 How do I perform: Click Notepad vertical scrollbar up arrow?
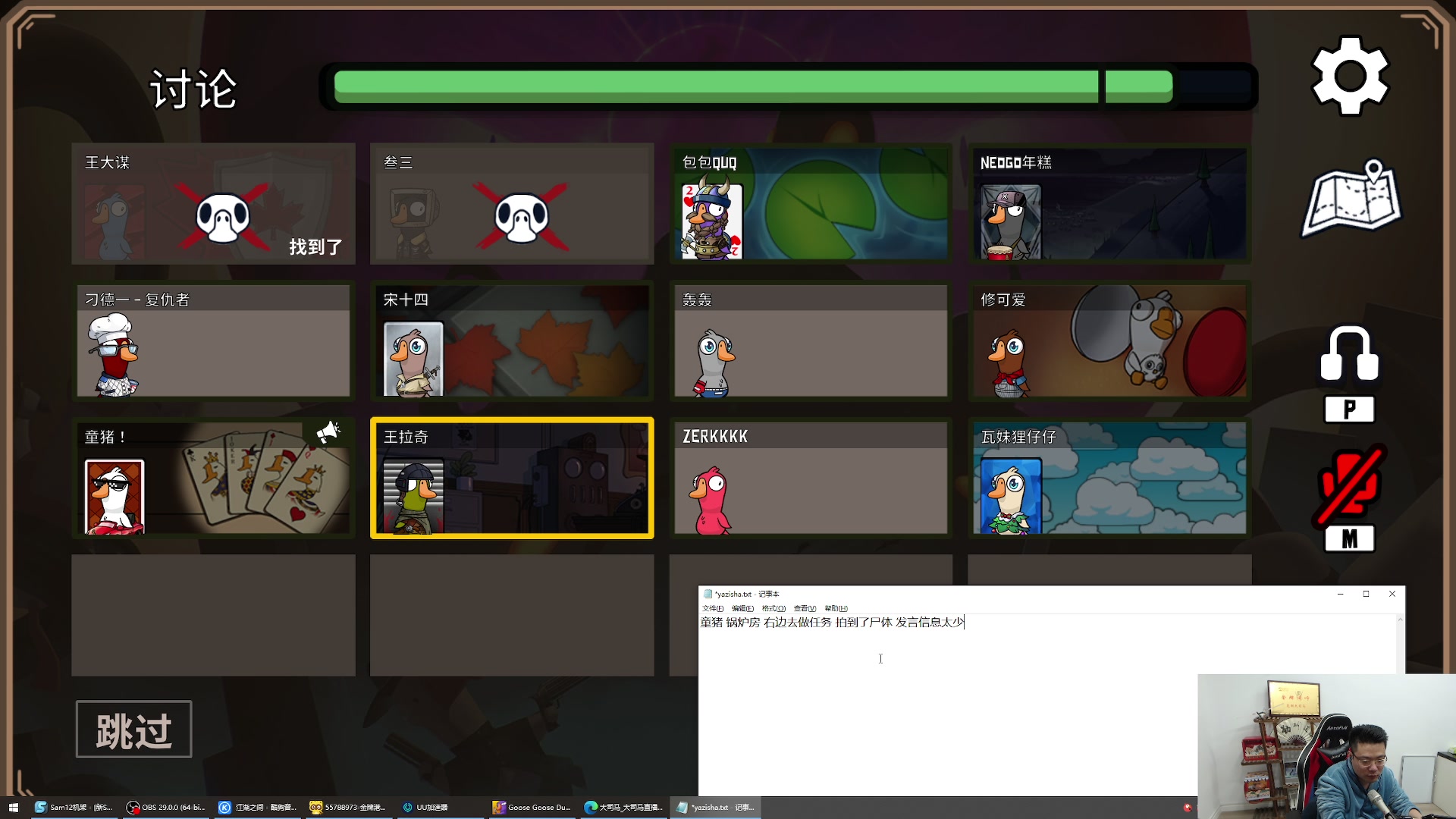point(1400,620)
